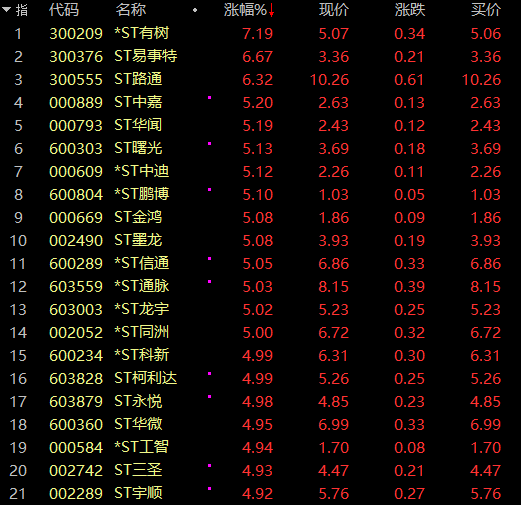
Task: Sort by the 涨幅% column header
Action: pyautogui.click(x=245, y=10)
